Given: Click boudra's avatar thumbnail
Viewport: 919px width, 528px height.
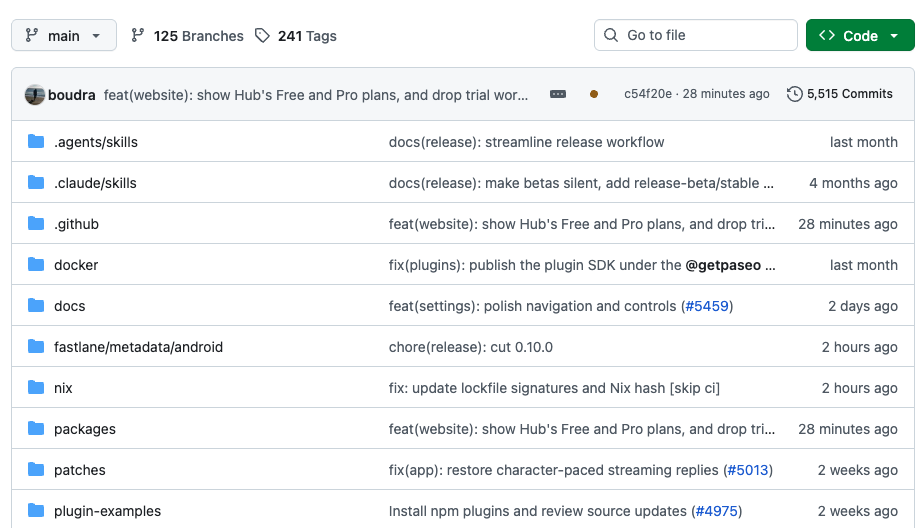Looking at the screenshot, I should point(35,94).
